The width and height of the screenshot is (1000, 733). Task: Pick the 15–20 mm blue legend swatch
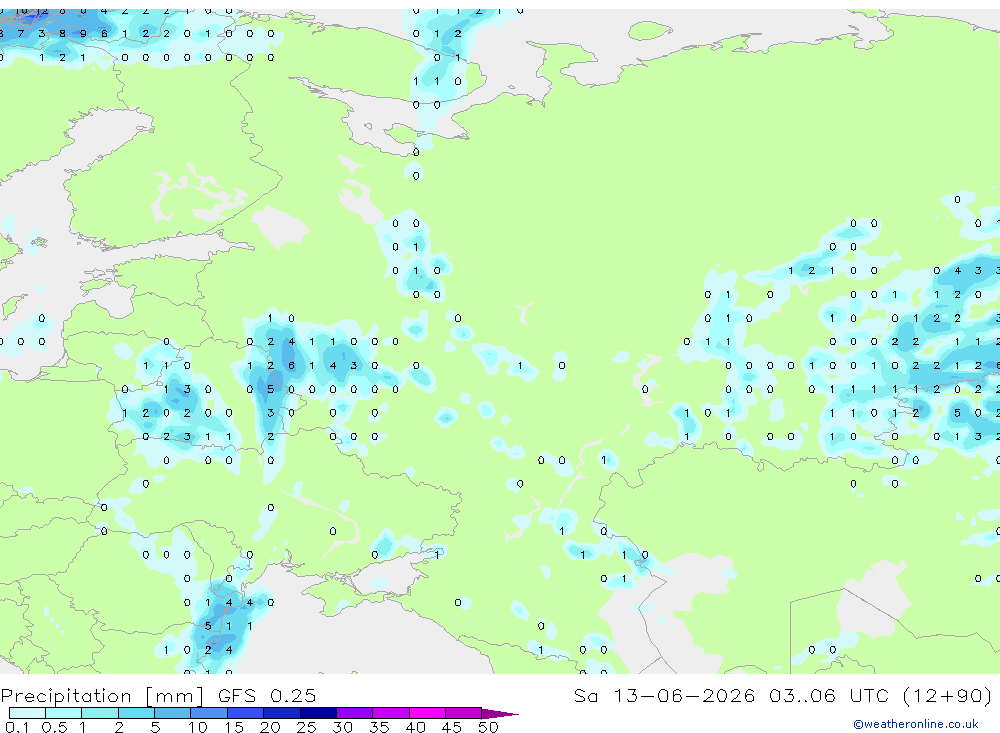click(x=246, y=713)
